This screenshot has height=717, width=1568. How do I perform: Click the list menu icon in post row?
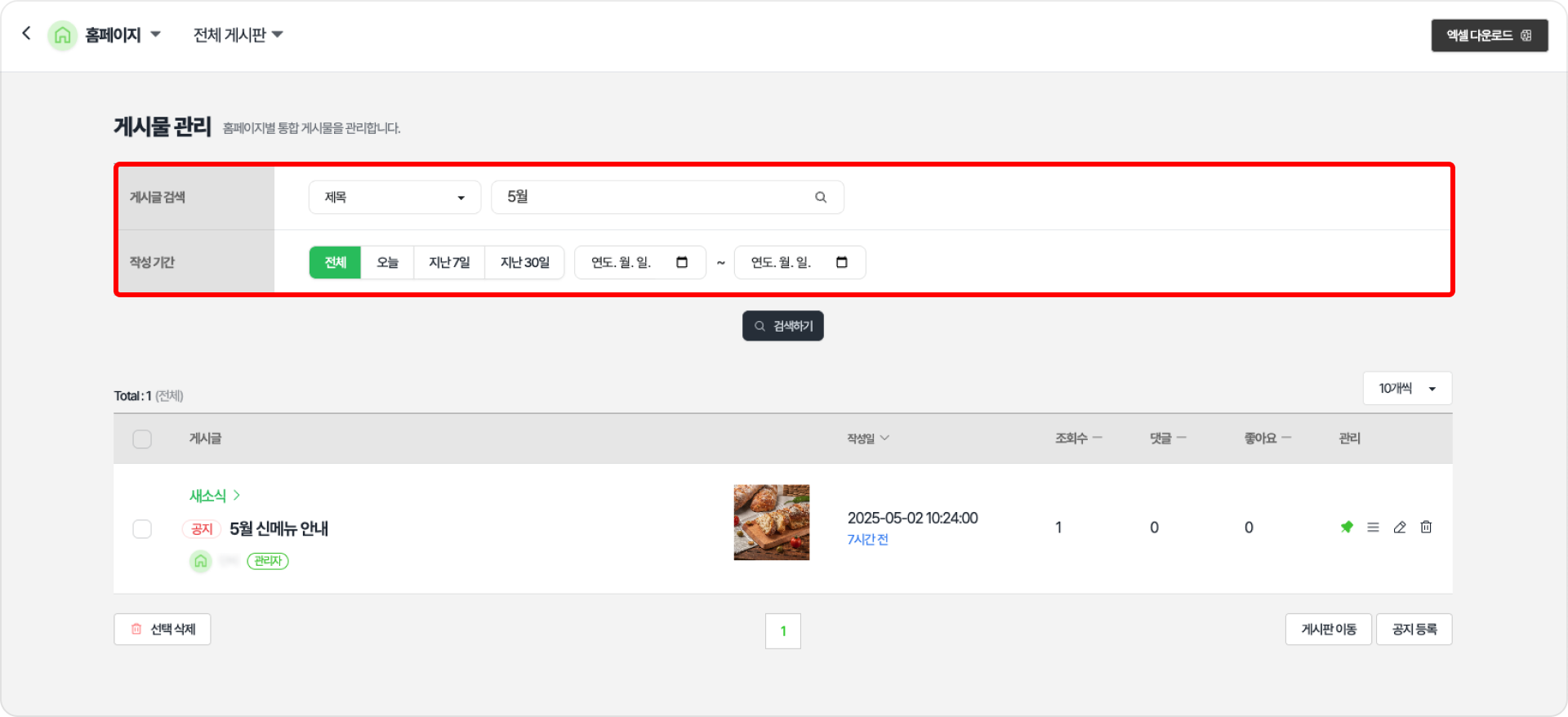[1373, 528]
